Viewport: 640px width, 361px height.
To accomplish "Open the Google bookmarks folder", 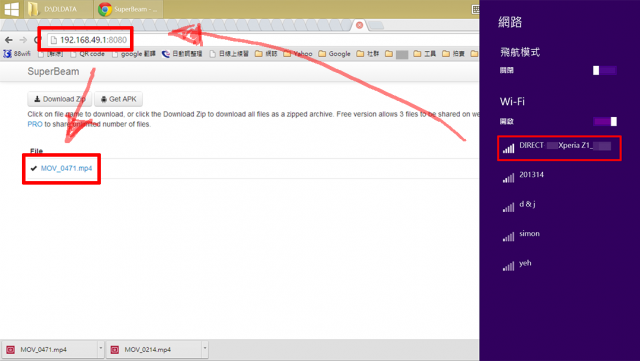I will point(334,54).
